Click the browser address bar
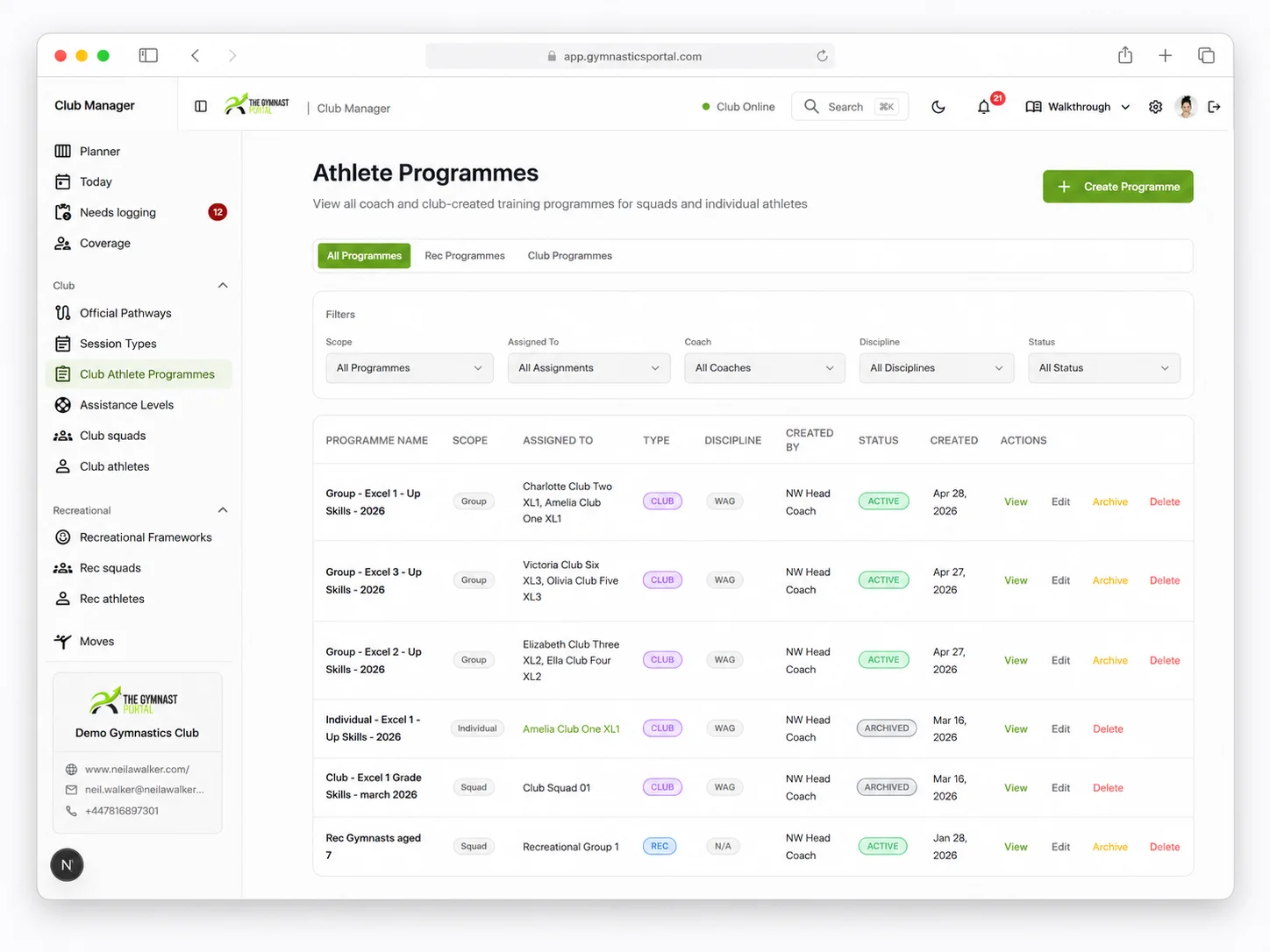 (631, 56)
